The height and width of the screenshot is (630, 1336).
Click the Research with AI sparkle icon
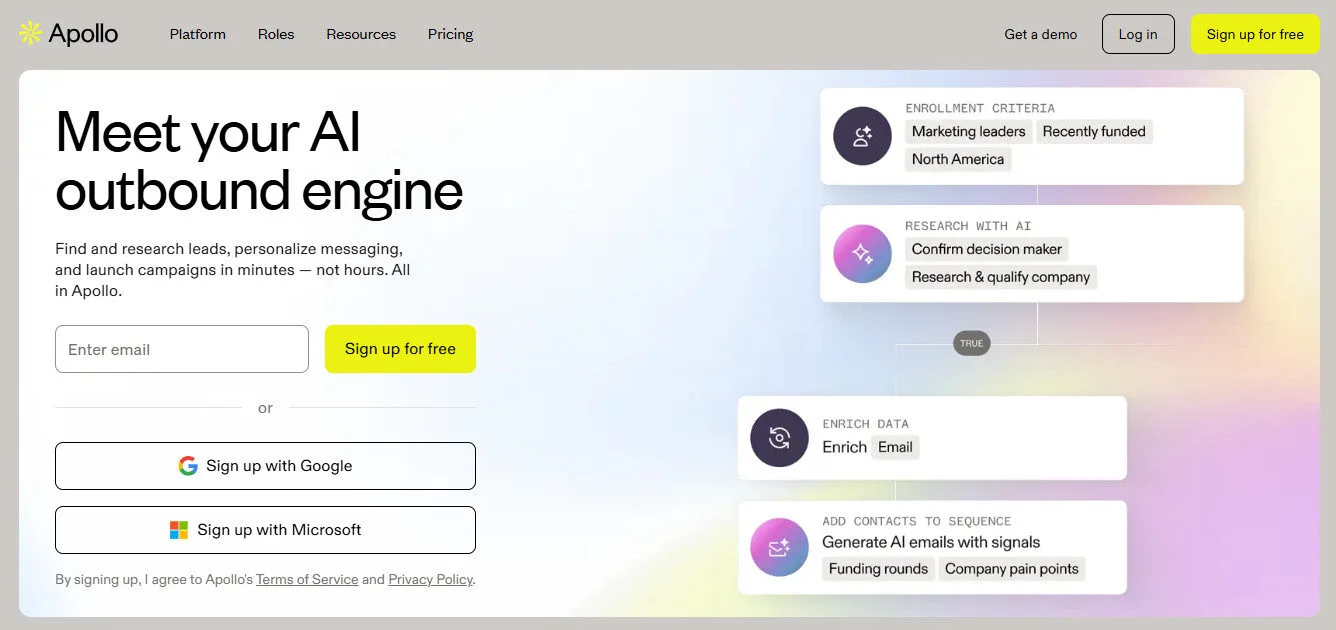(x=862, y=254)
